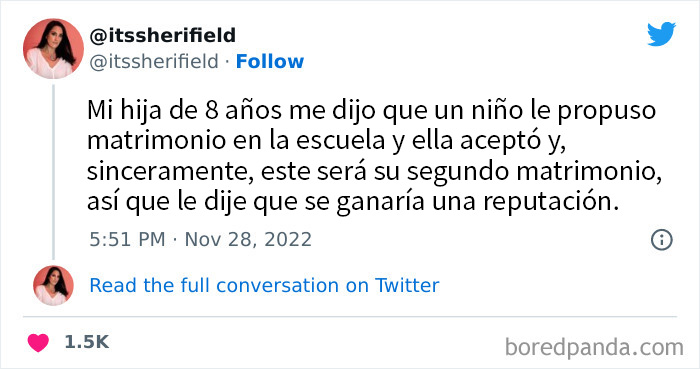Open the tweet info circle icon
The image size is (700, 369).
pos(662,240)
